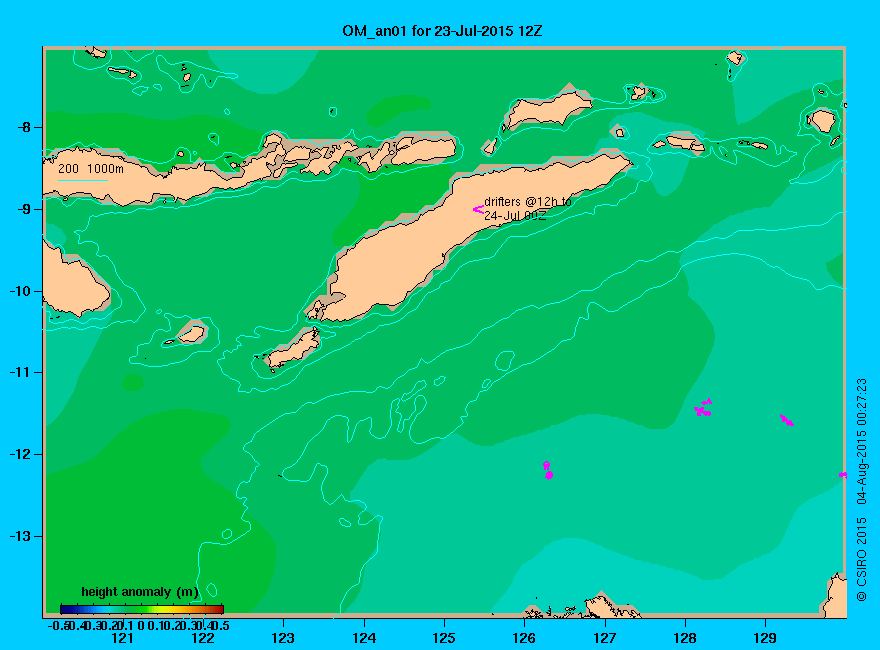Click the longitude label '121'
Screen dimensions: 880x650
122,638
